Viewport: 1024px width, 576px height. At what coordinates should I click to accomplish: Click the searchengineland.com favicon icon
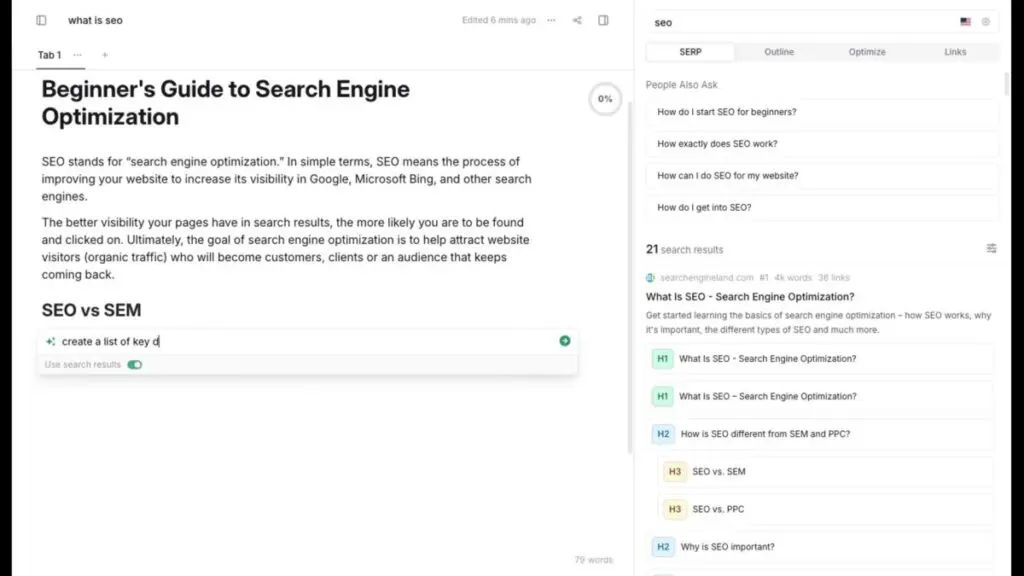[x=651, y=277]
